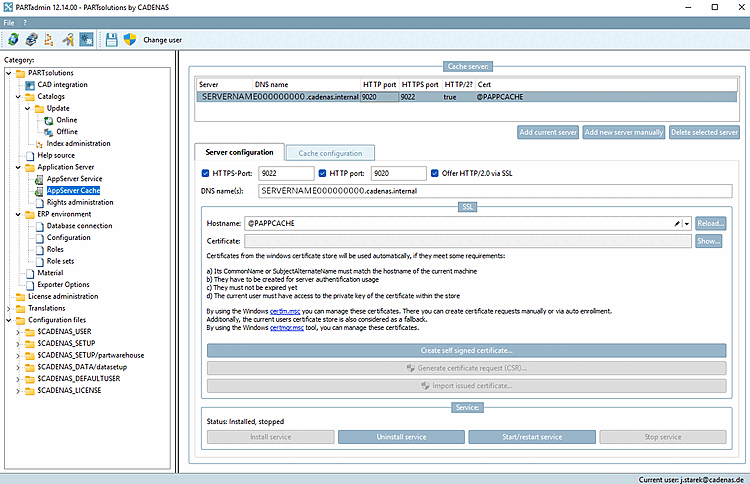Switch to Cache configuration tab
This screenshot has width=750, height=484.
click(x=330, y=153)
